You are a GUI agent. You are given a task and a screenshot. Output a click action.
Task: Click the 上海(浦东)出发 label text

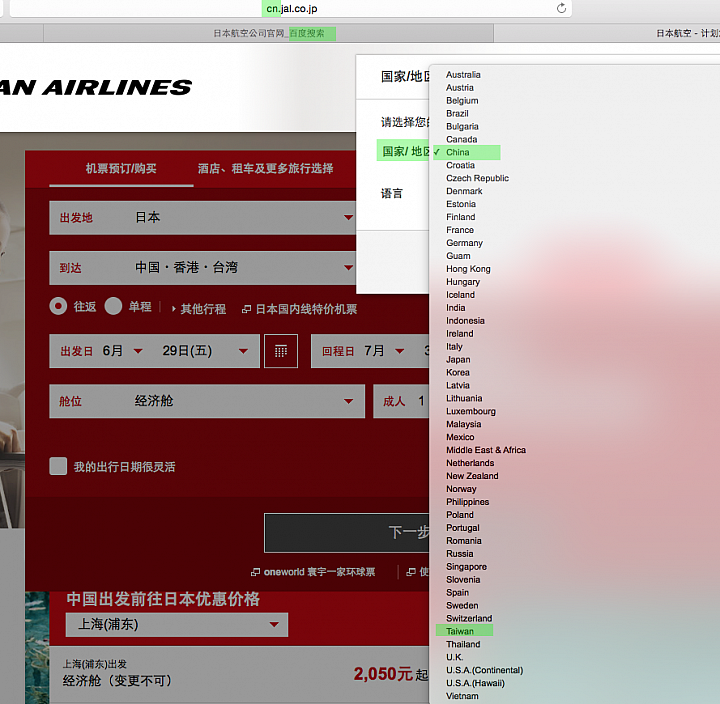tap(95, 664)
